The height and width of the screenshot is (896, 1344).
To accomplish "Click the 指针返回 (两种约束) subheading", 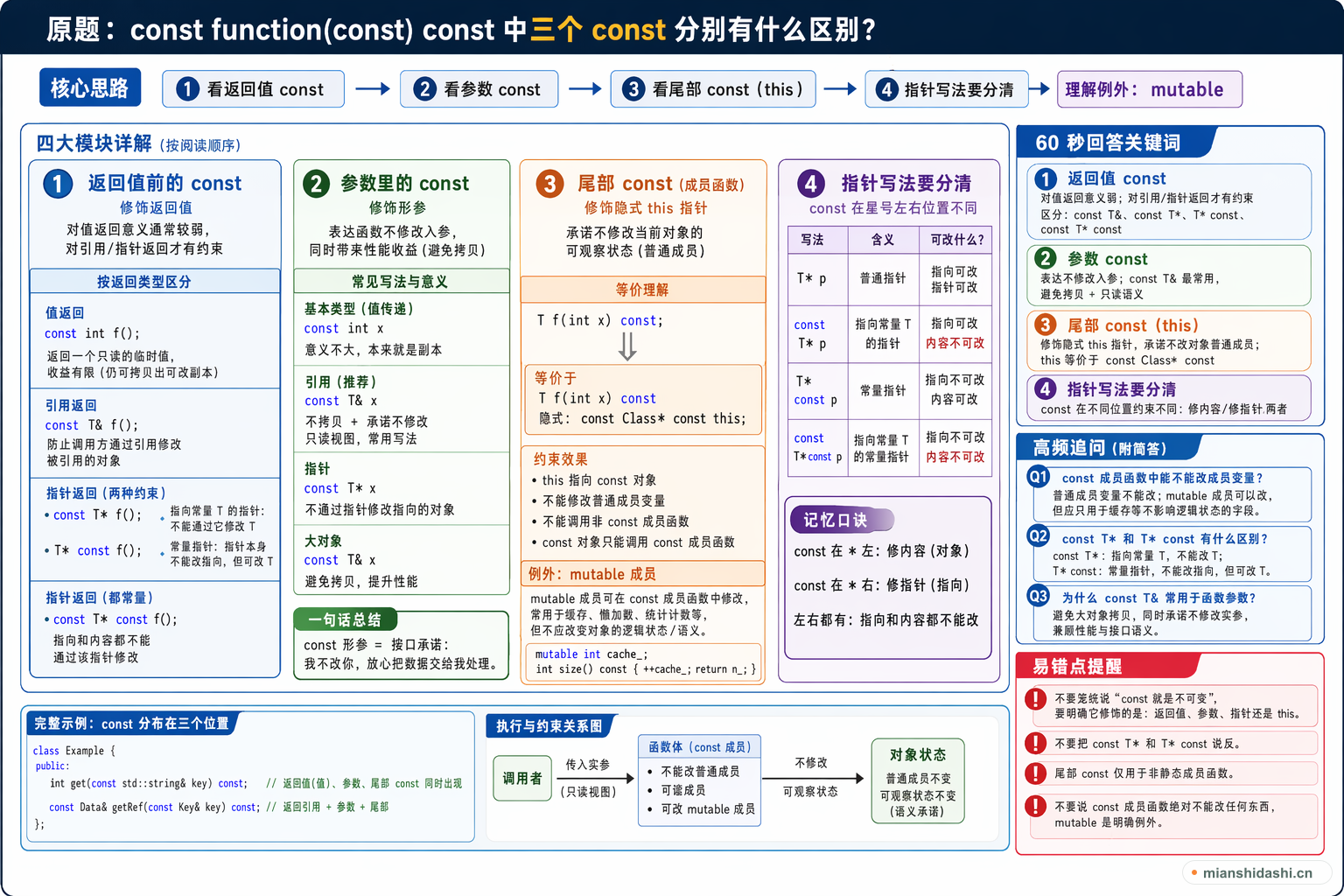I will point(106,493).
